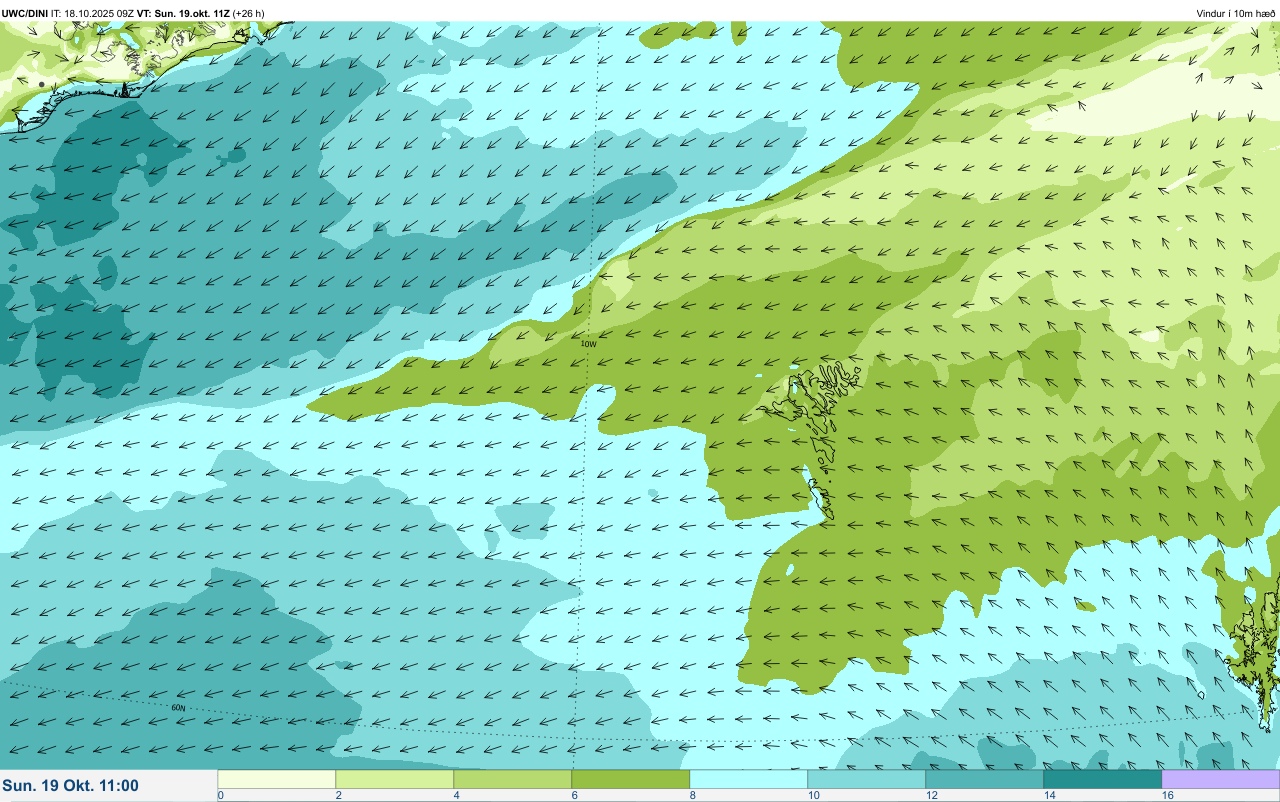
Task: Click the light green 2–4 legend swatch
Action: coord(394,779)
